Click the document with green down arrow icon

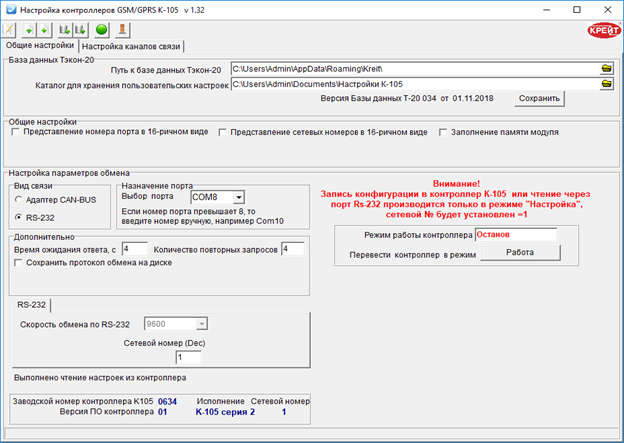(x=44, y=30)
